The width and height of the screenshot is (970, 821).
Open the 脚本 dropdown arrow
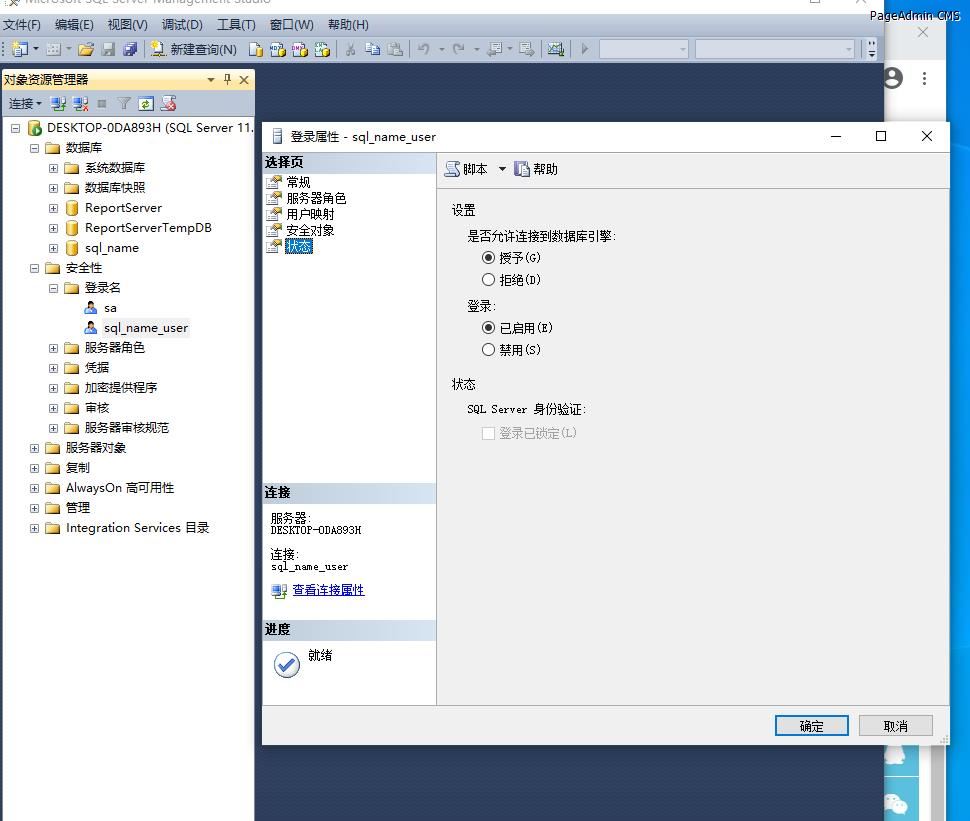click(x=502, y=169)
